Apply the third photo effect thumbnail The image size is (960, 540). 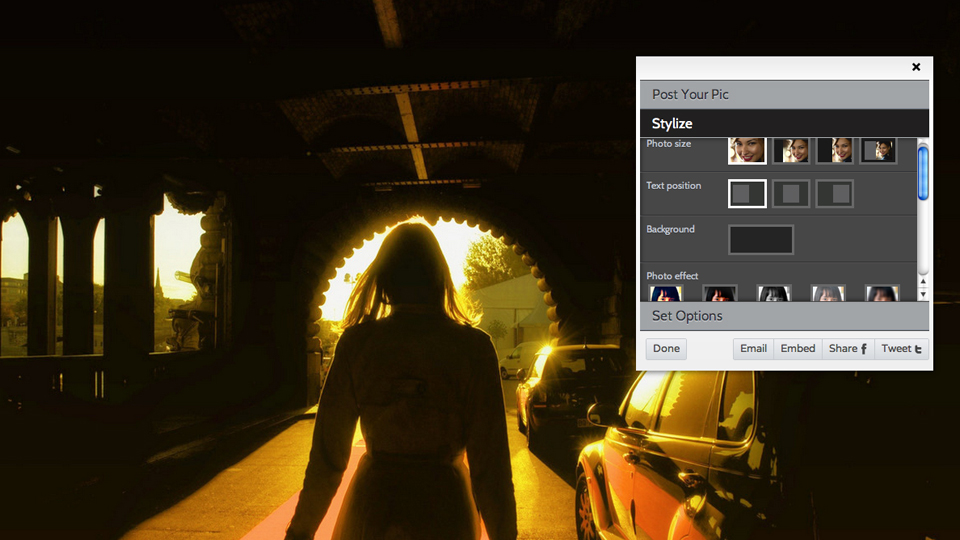click(x=774, y=293)
